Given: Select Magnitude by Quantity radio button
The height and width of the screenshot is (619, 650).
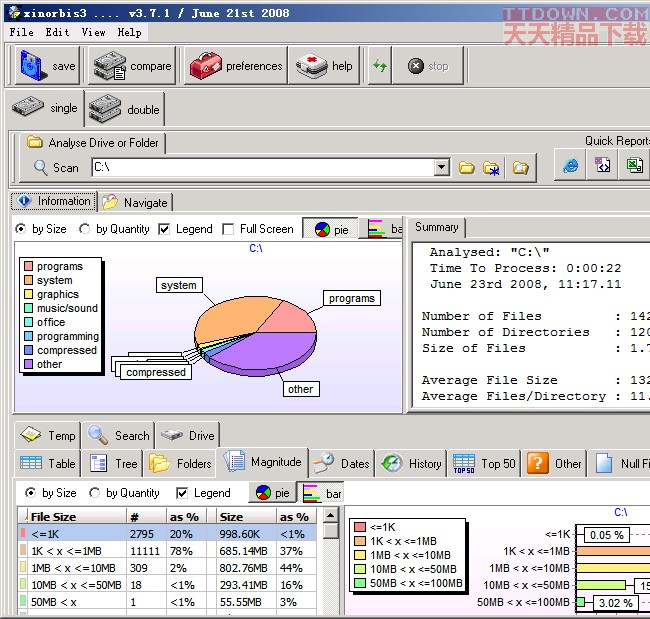Looking at the screenshot, I should (95, 493).
